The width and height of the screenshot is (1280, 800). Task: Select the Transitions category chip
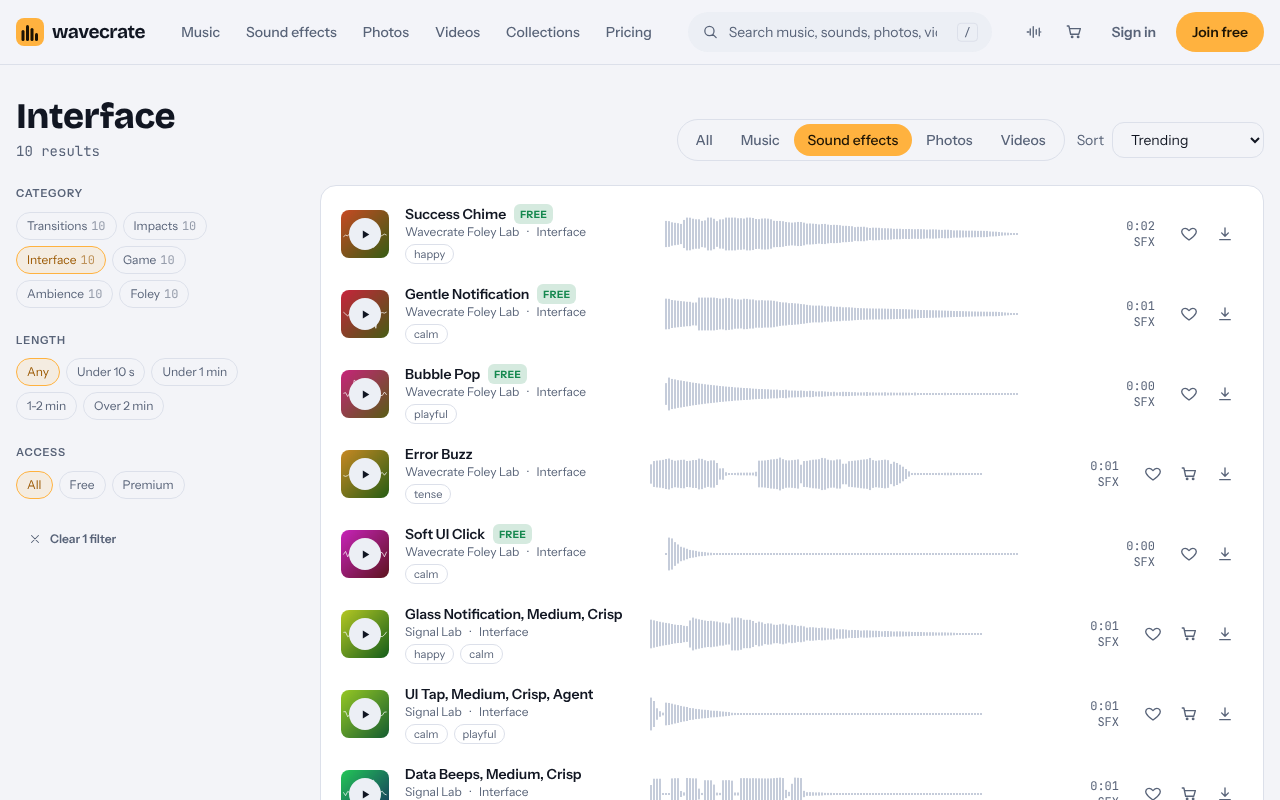point(66,226)
